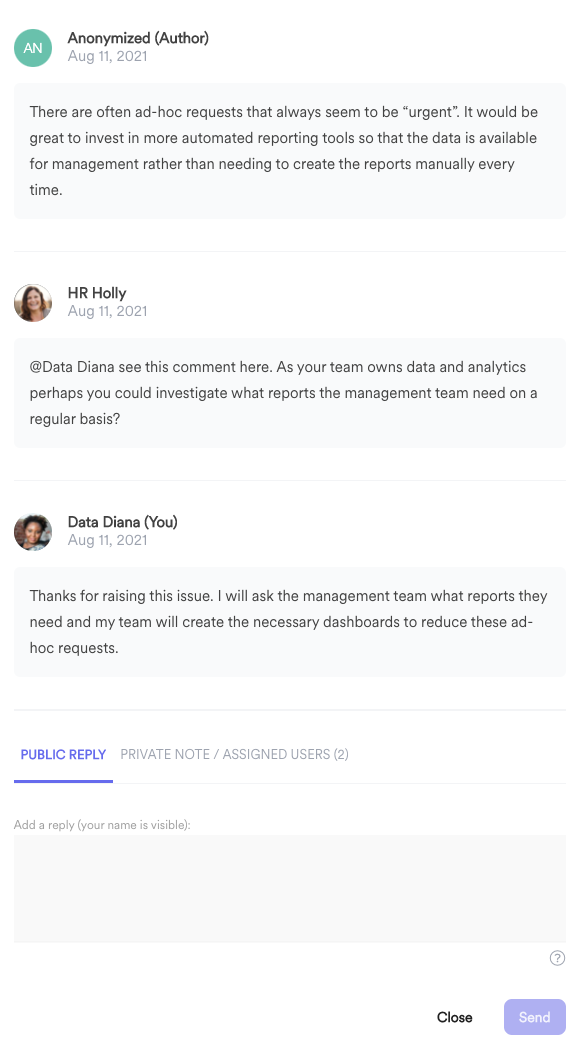
Task: Click the date under Anonymized (Author)
Action: tap(107, 57)
